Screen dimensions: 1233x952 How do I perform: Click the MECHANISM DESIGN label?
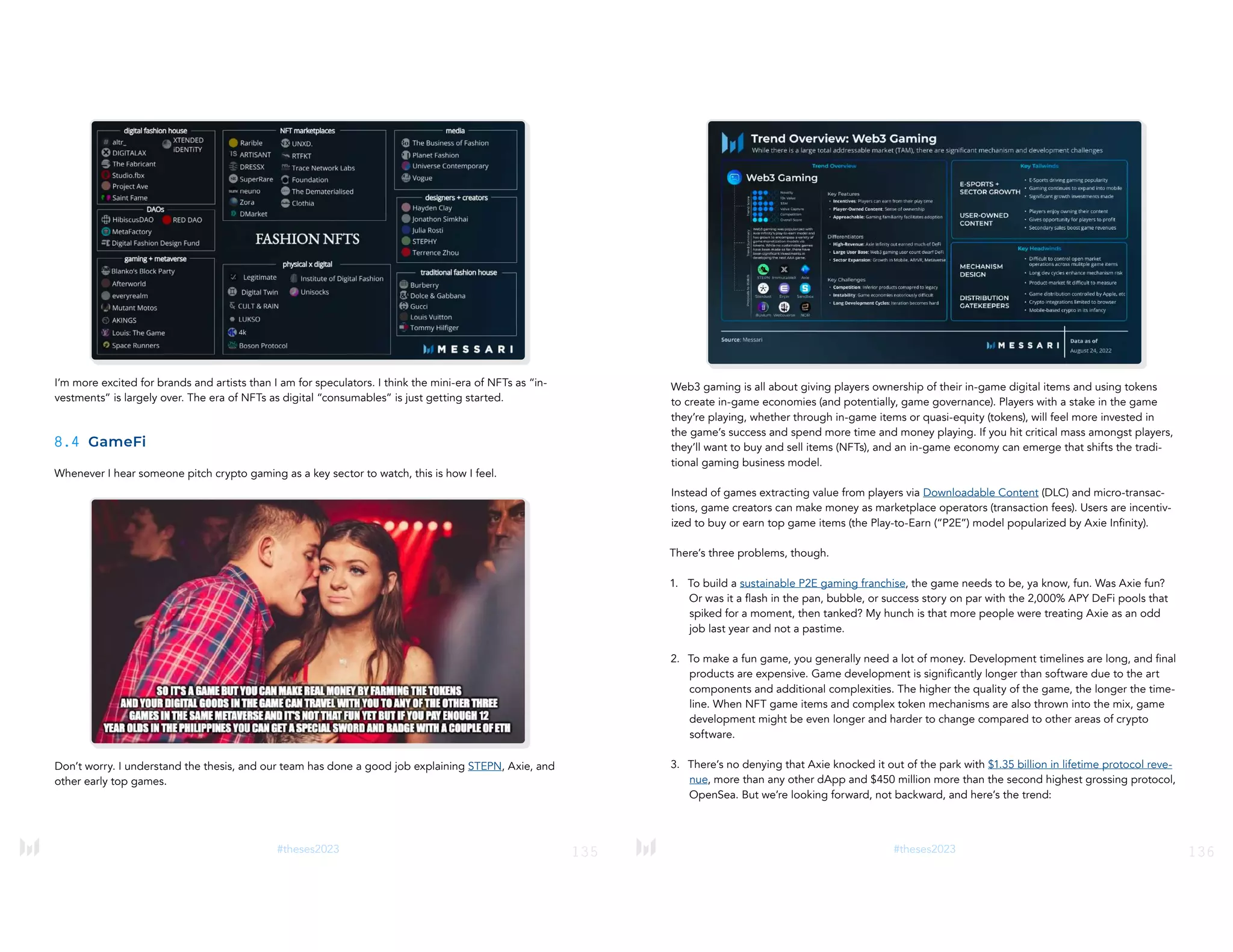[981, 270]
